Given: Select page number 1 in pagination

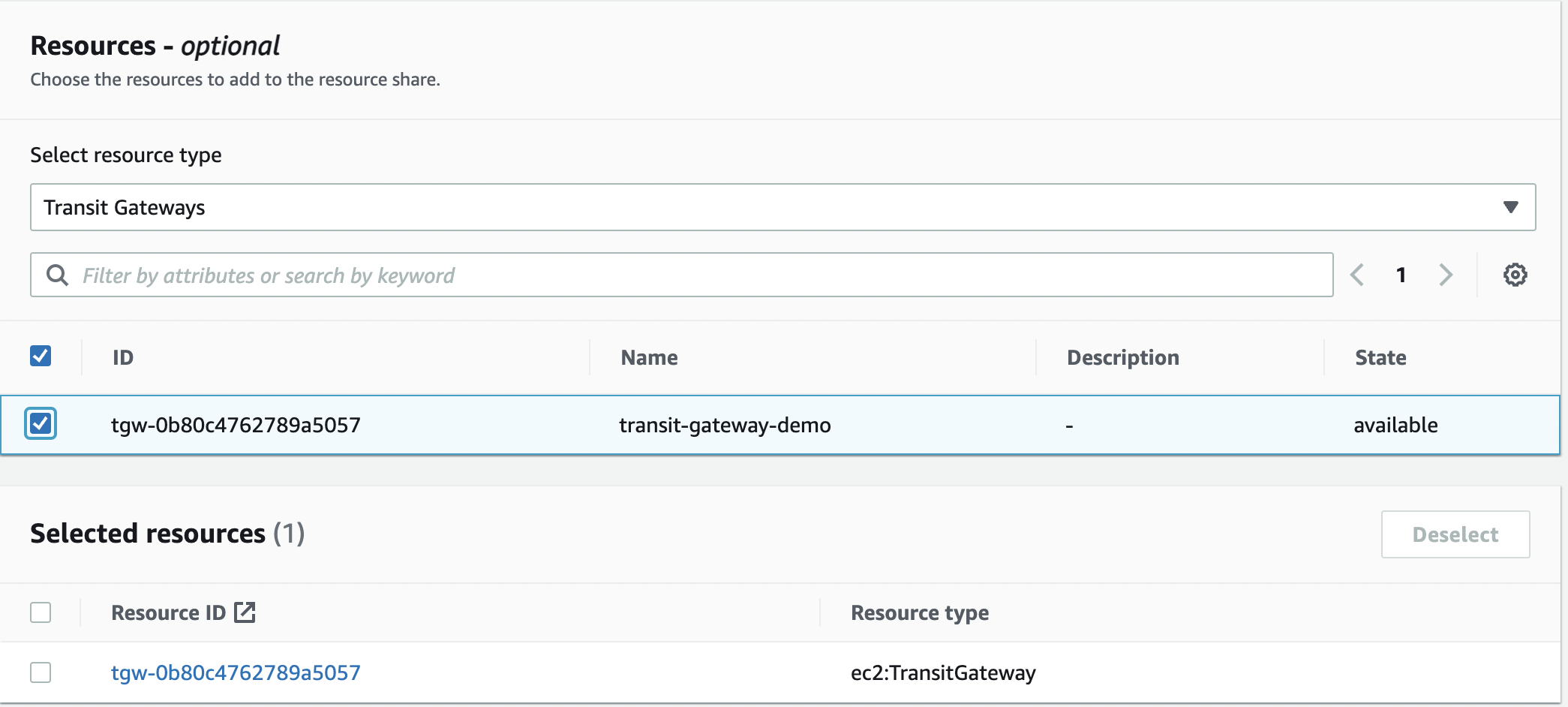Looking at the screenshot, I should (1401, 275).
